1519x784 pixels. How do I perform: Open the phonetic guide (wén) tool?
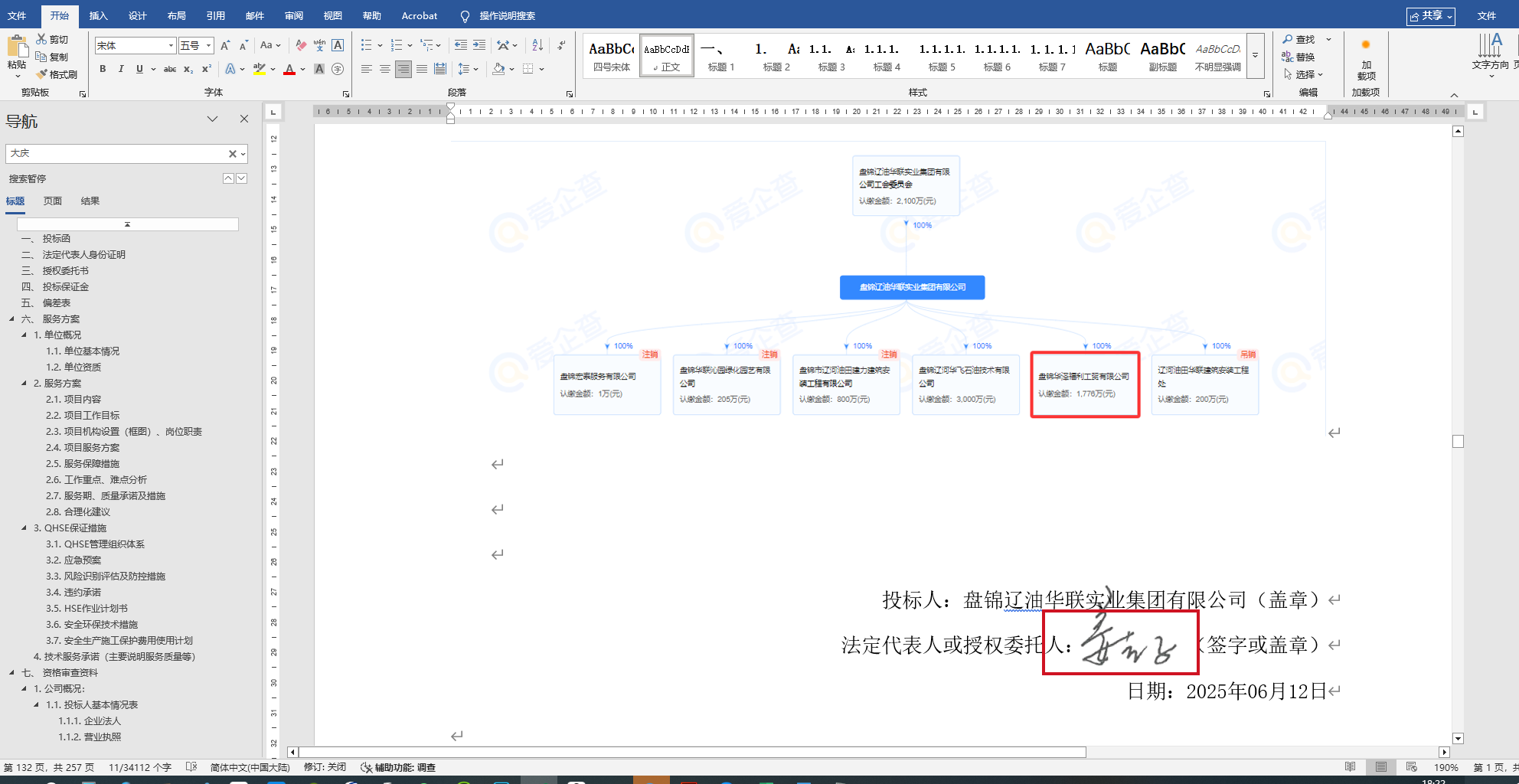(319, 46)
